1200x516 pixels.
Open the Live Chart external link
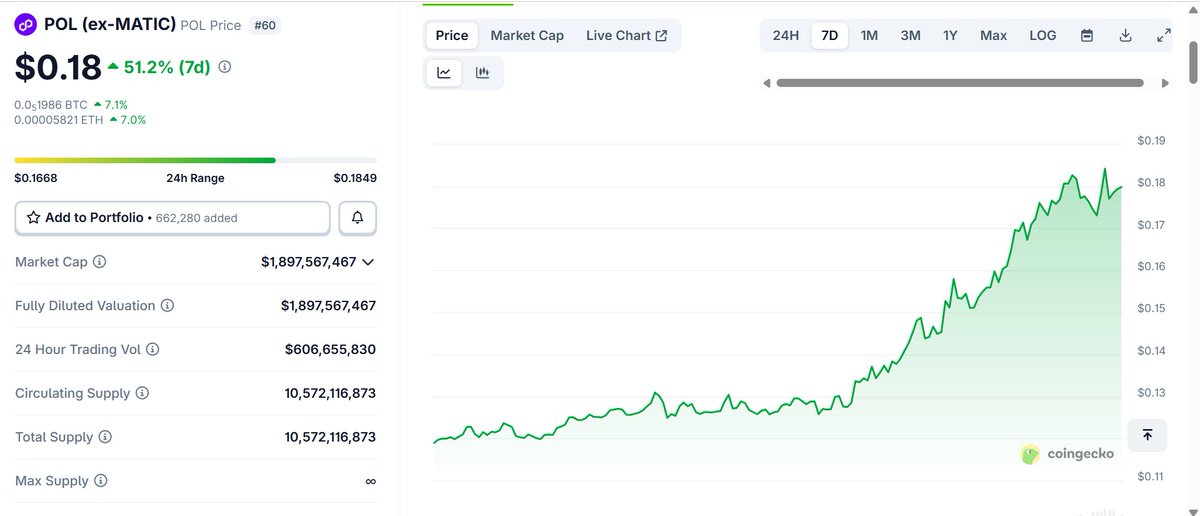(x=626, y=35)
